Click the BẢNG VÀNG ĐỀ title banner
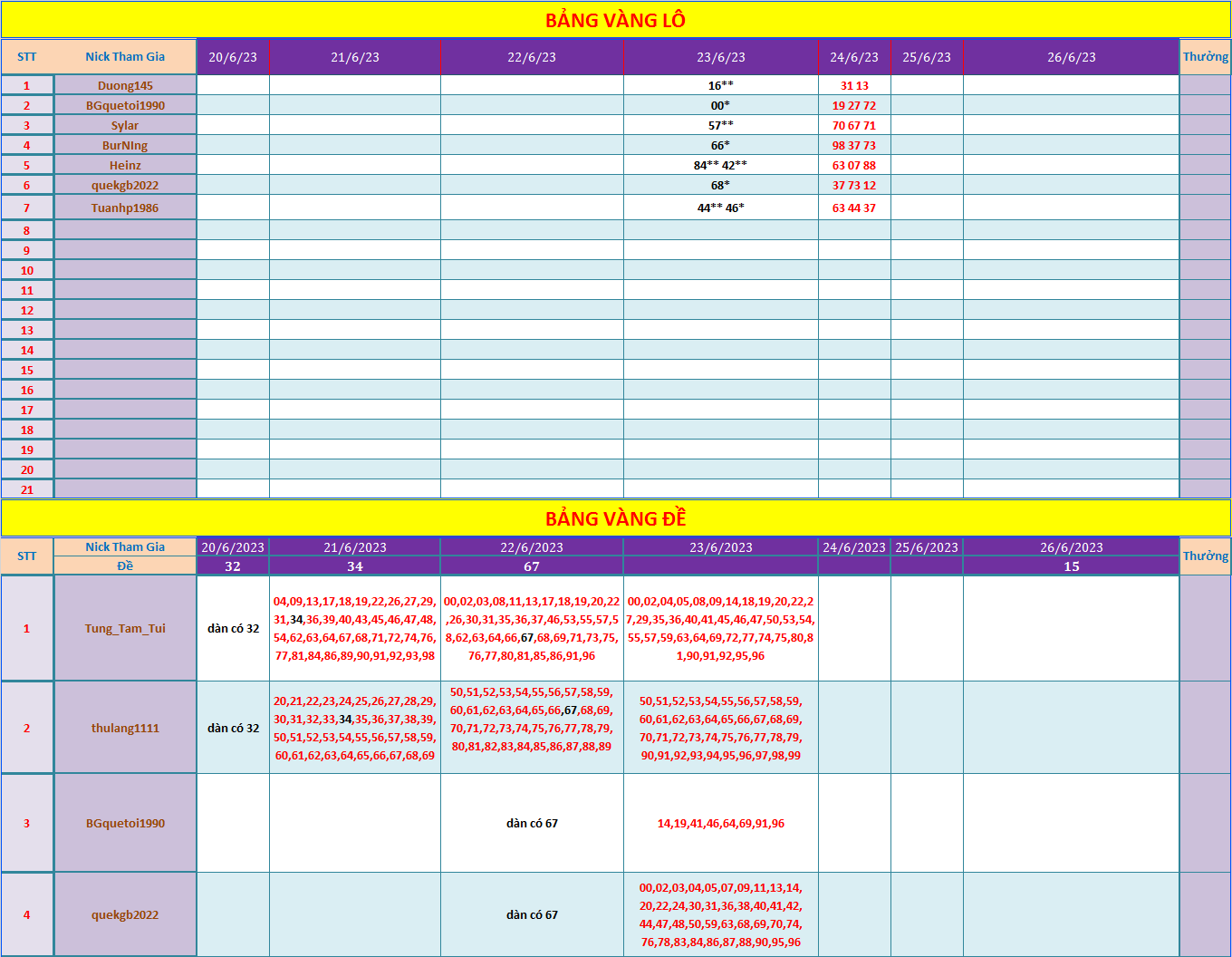 [x=615, y=518]
